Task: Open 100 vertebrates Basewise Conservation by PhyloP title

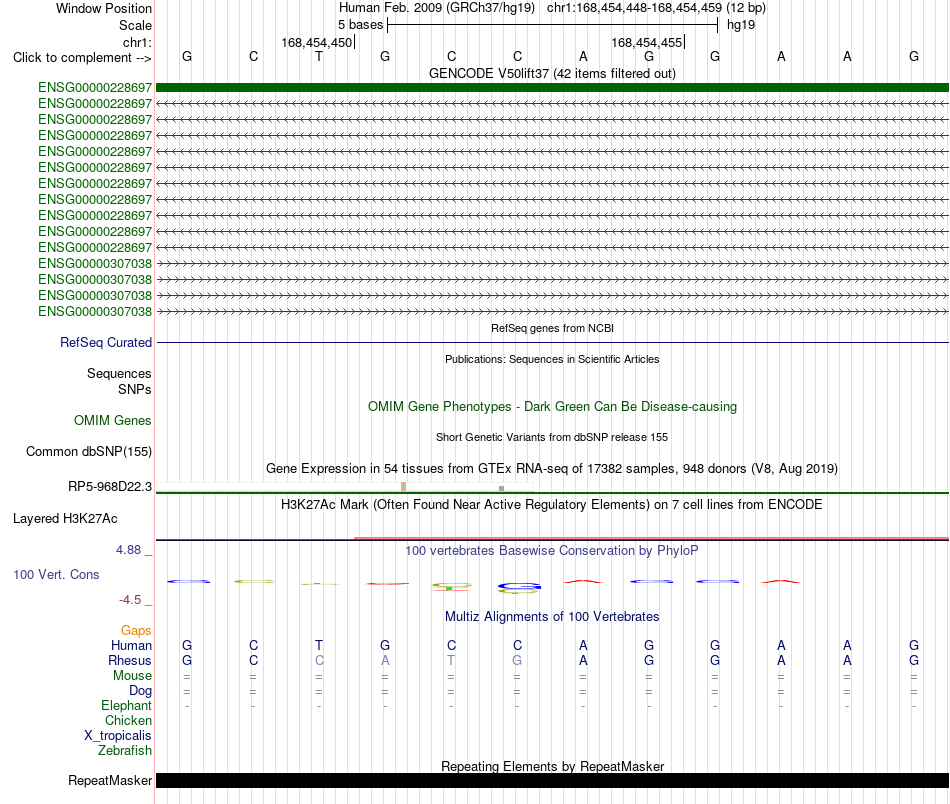Action: [x=552, y=551]
